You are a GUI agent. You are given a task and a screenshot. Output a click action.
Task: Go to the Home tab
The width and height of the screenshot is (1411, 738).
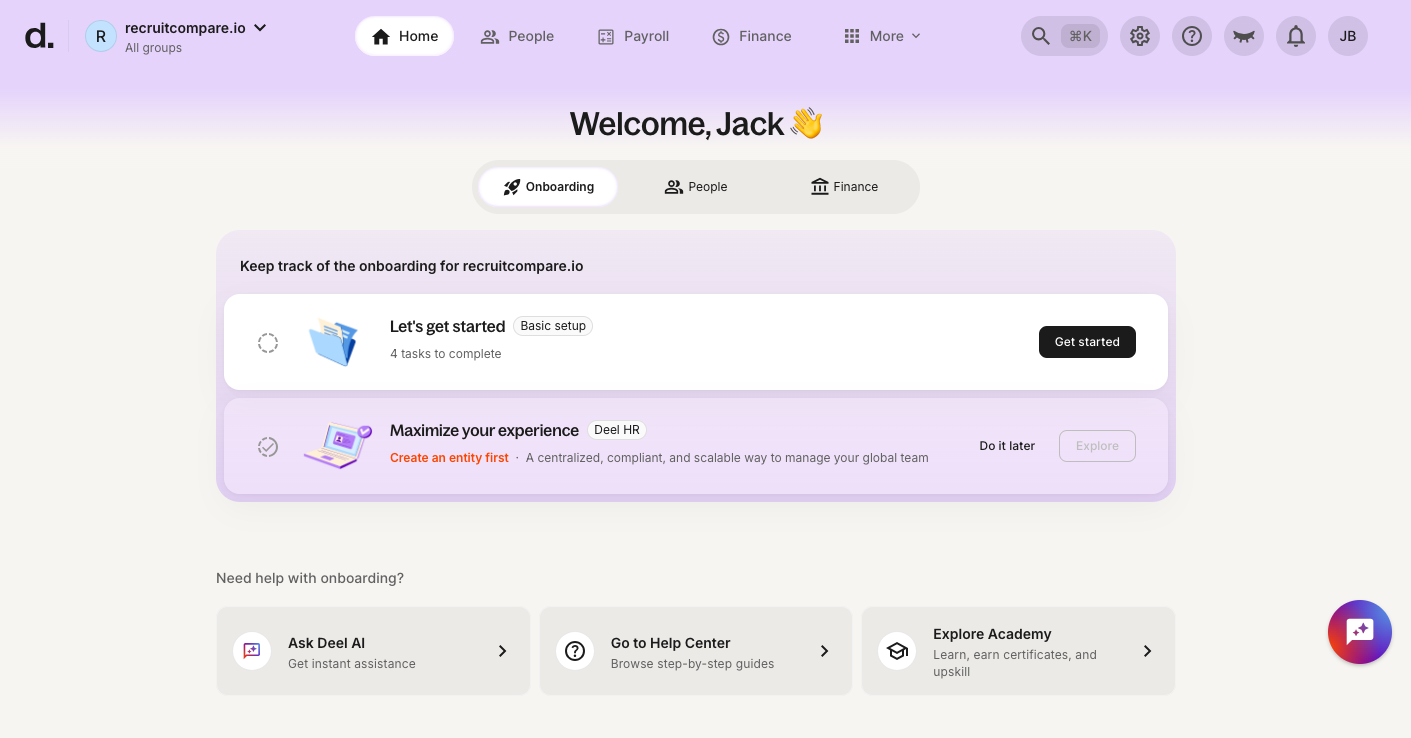[404, 36]
